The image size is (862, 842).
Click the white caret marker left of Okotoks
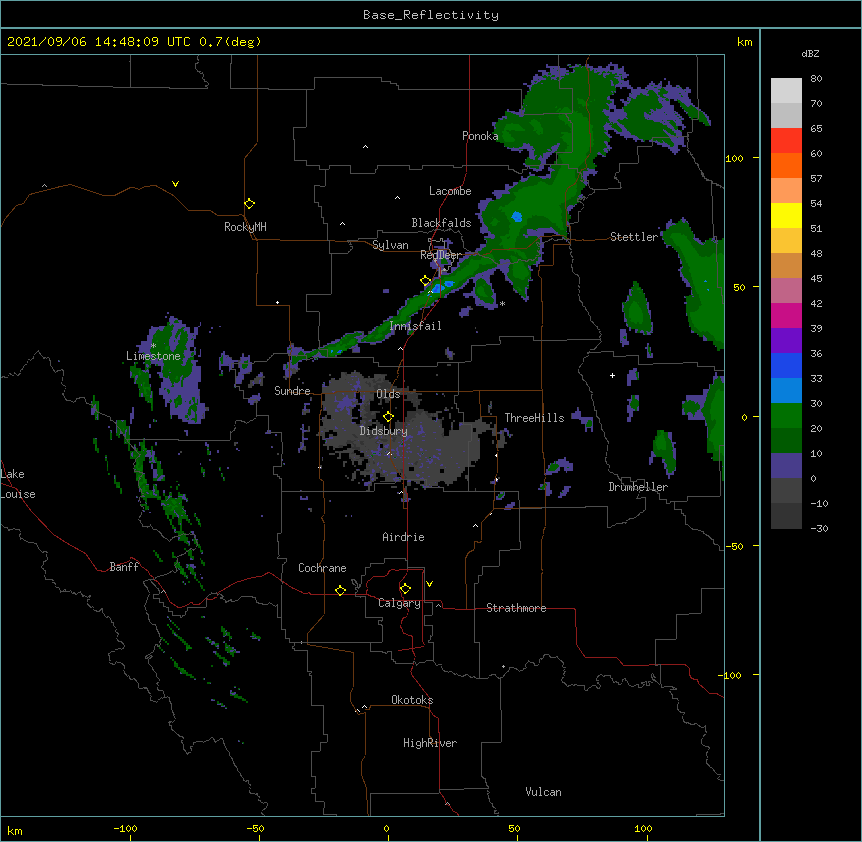364,707
